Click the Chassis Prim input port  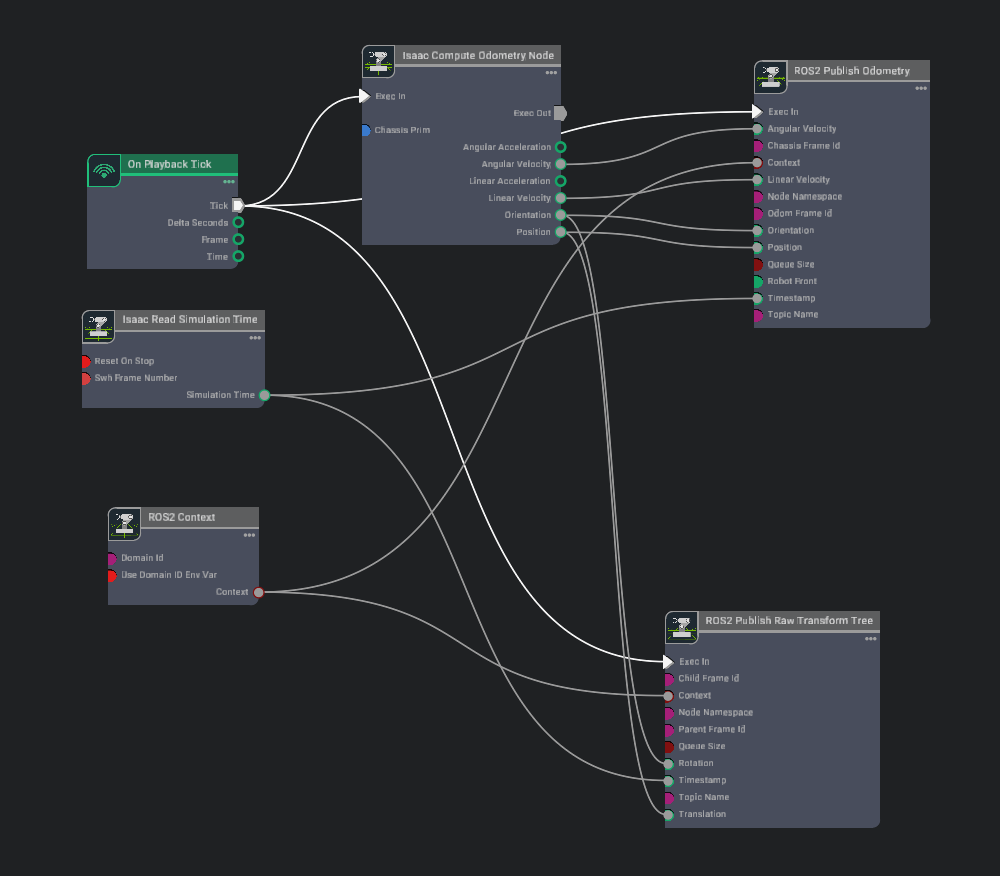tap(365, 130)
